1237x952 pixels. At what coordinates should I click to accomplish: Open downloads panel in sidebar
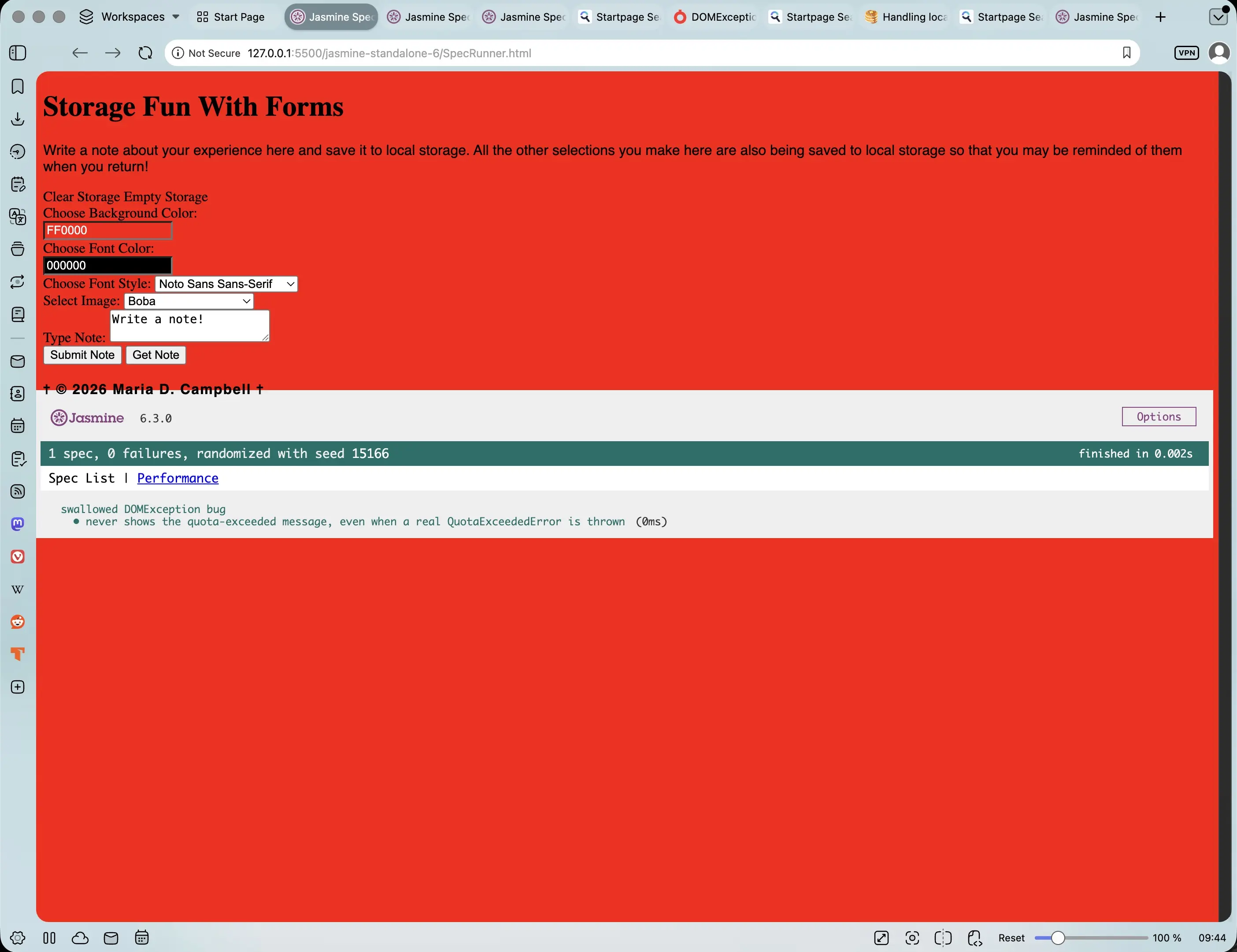tap(18, 119)
